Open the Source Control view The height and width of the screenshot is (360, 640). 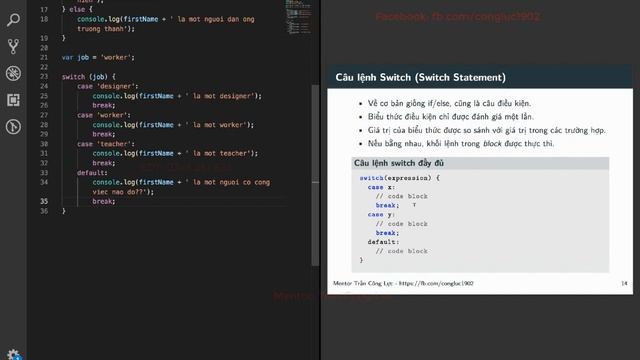click(13, 47)
